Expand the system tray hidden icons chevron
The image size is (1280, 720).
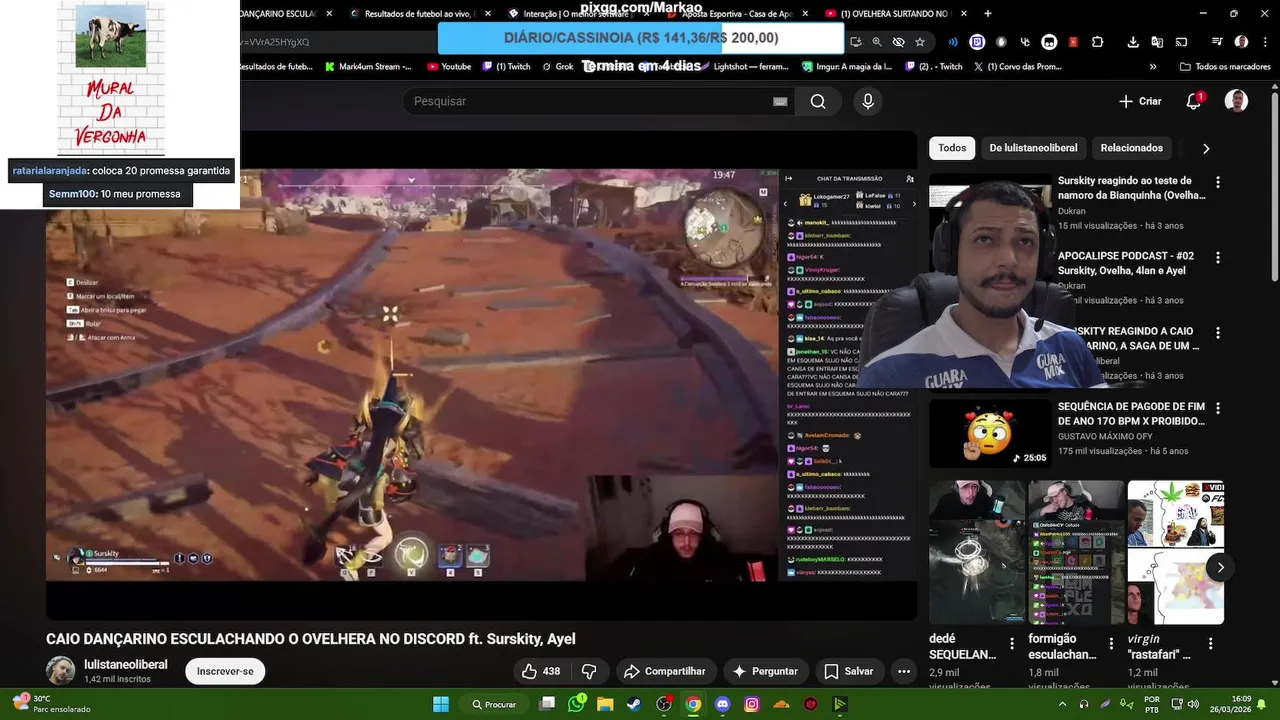pyautogui.click(x=1062, y=704)
